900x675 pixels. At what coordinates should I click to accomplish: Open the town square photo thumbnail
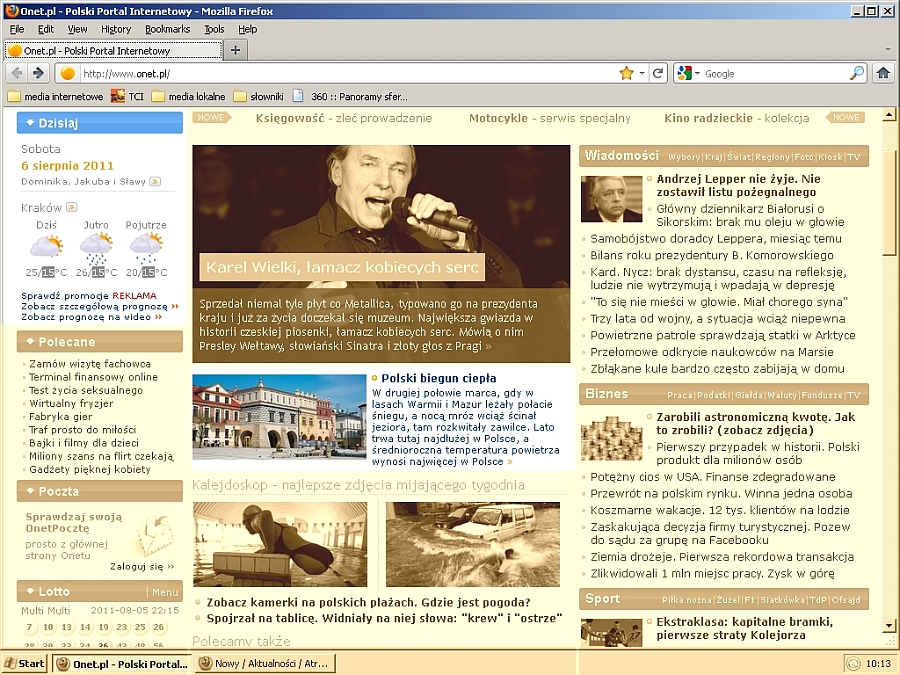[x=279, y=417]
